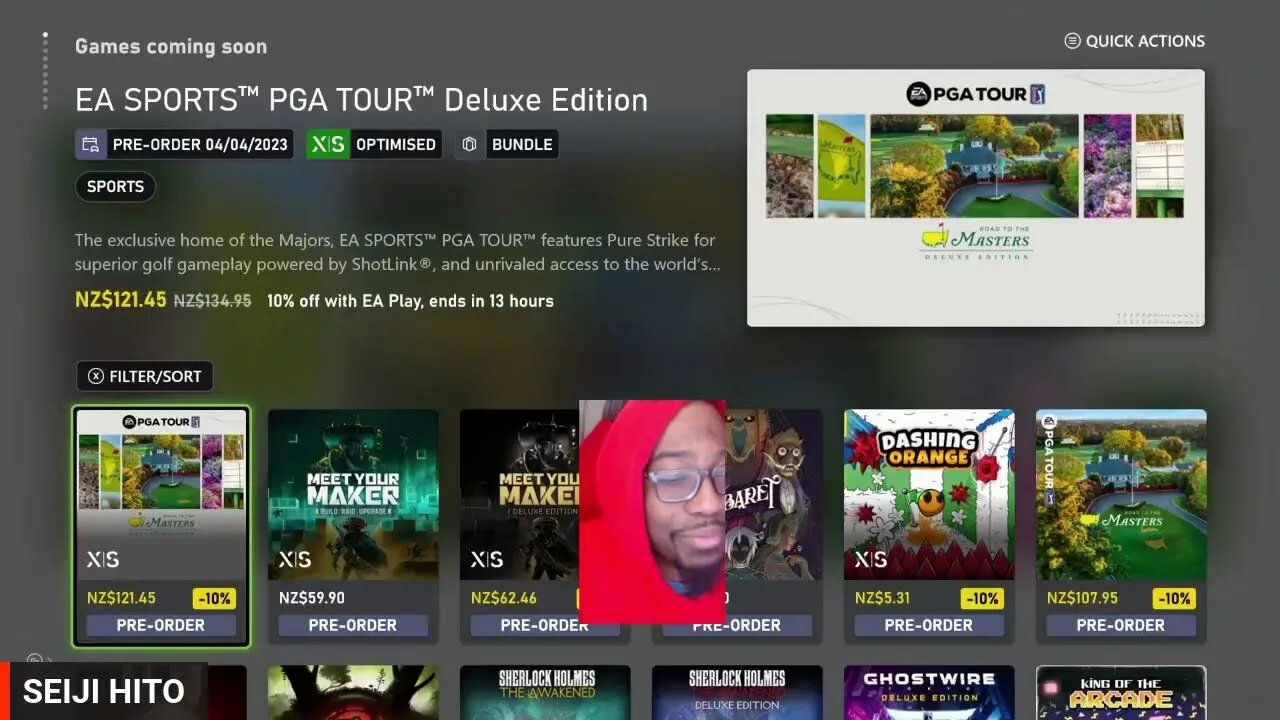Pre-order the NZ$121.45 PGA Tour Deluxe

pos(161,625)
